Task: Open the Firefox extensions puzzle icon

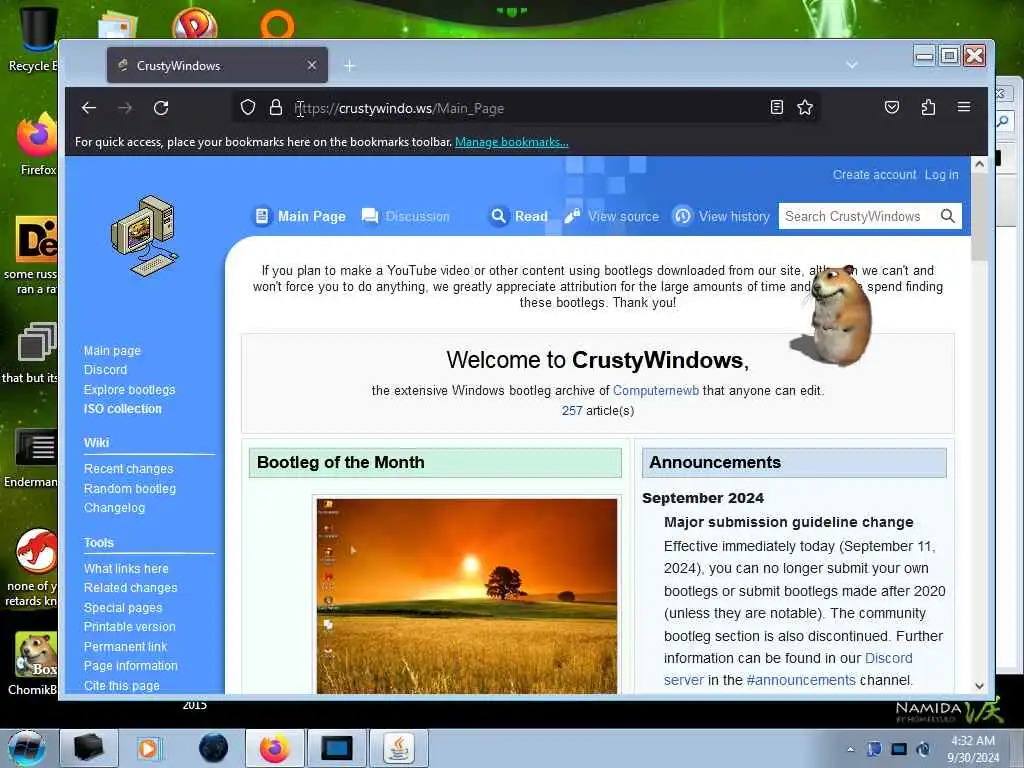Action: (928, 107)
